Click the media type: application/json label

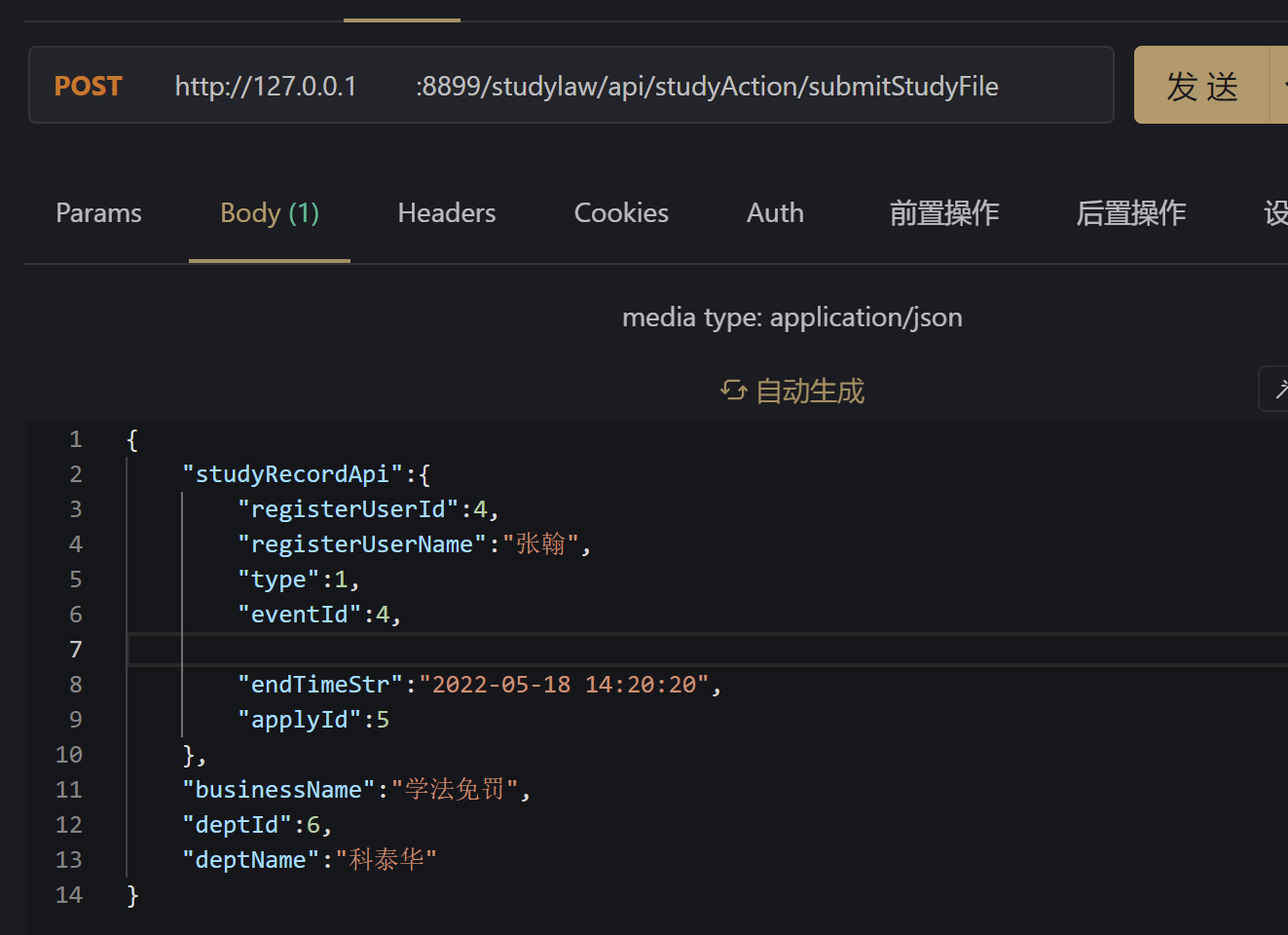click(792, 318)
